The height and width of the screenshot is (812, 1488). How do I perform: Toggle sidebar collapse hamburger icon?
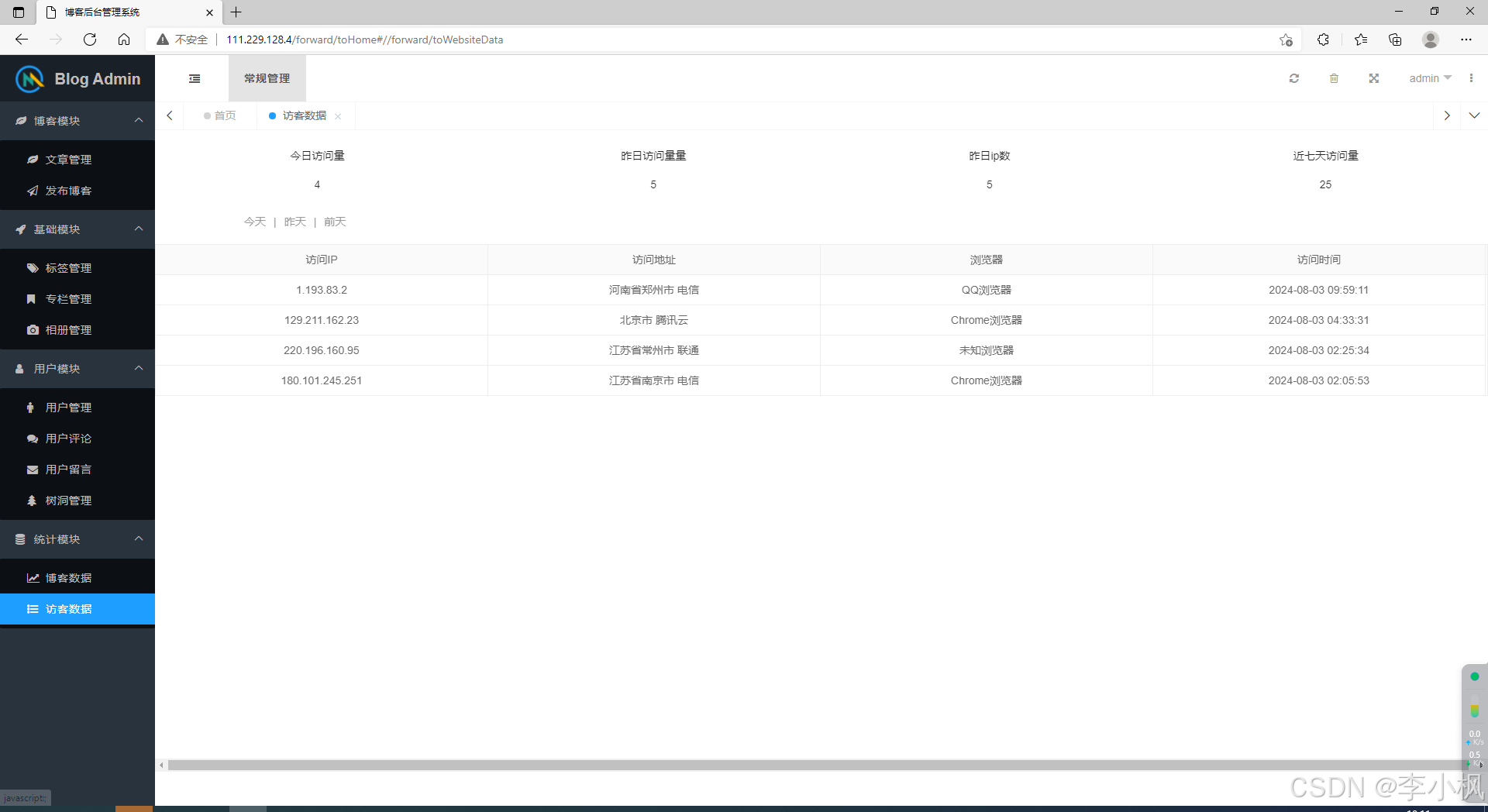[195, 78]
